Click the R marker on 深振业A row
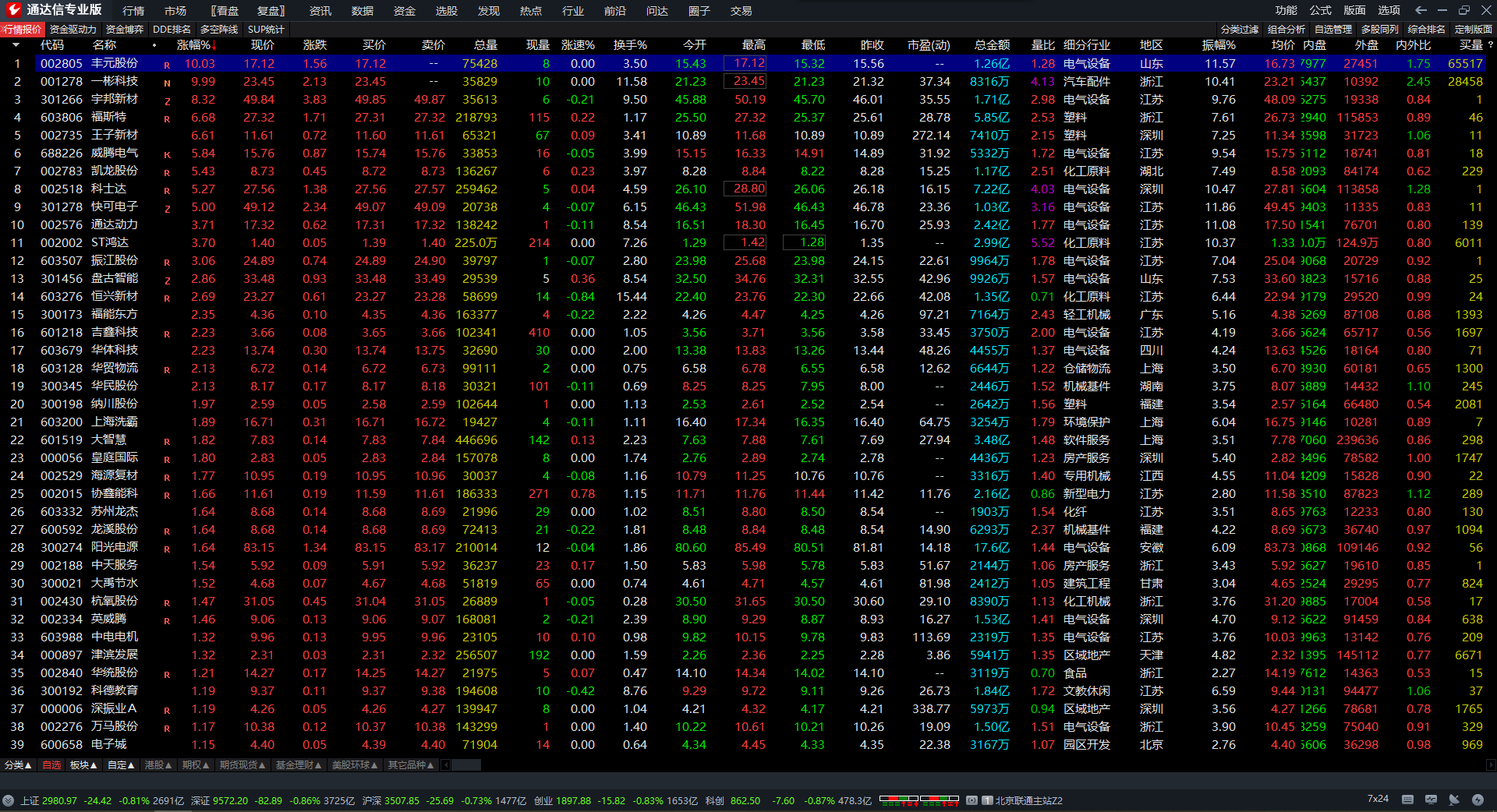The image size is (1497, 812). tap(167, 711)
